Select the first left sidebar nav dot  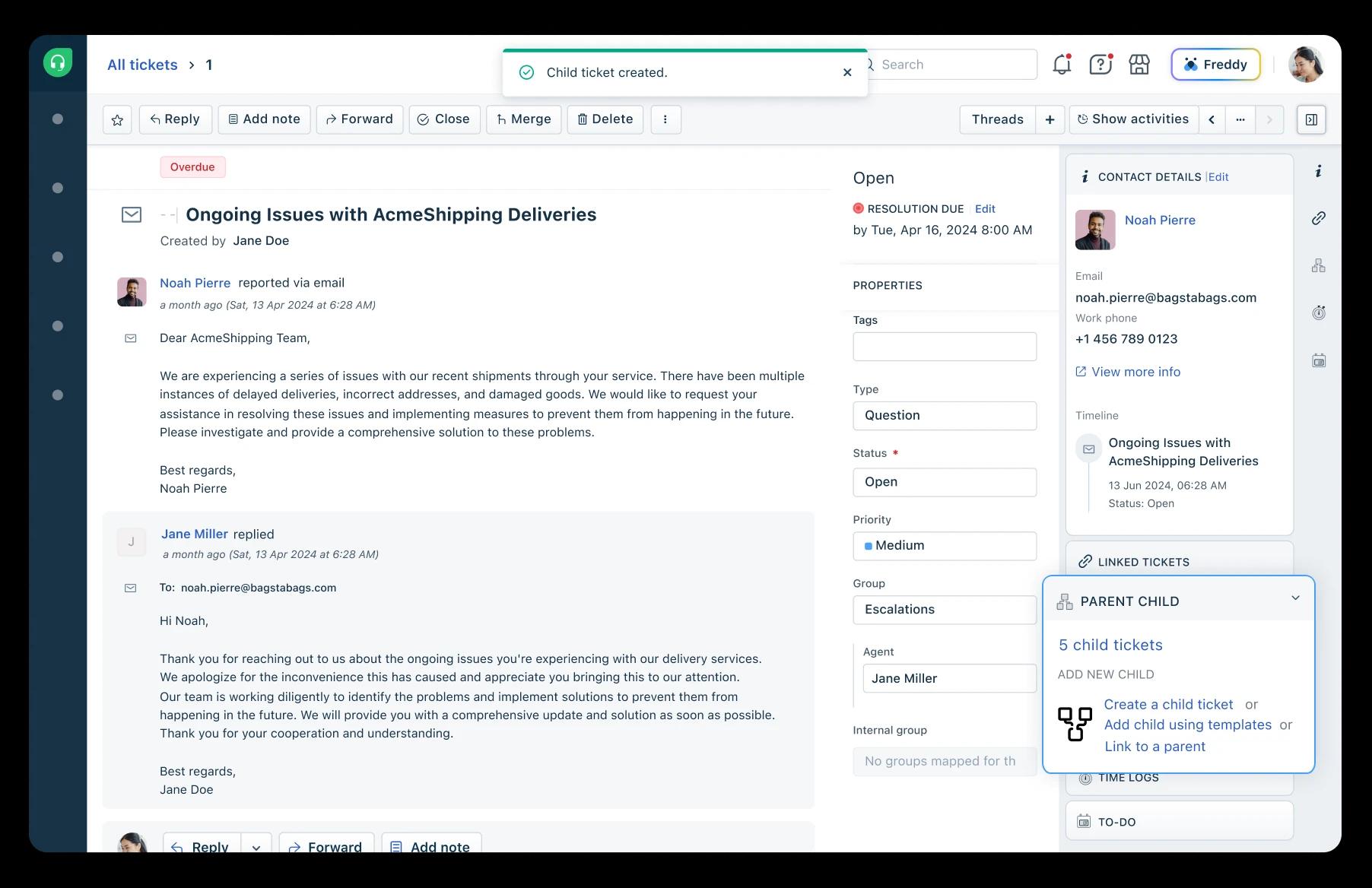tap(58, 119)
